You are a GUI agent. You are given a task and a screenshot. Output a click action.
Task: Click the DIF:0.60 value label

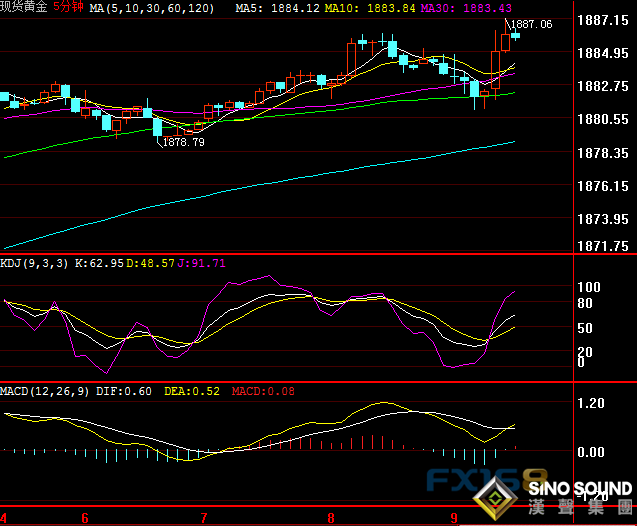tap(126, 391)
